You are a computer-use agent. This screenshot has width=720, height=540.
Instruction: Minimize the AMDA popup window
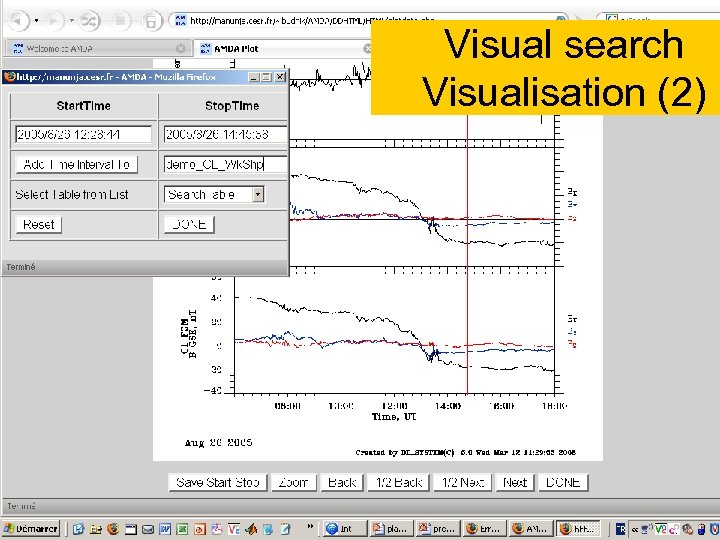[x=254, y=77]
